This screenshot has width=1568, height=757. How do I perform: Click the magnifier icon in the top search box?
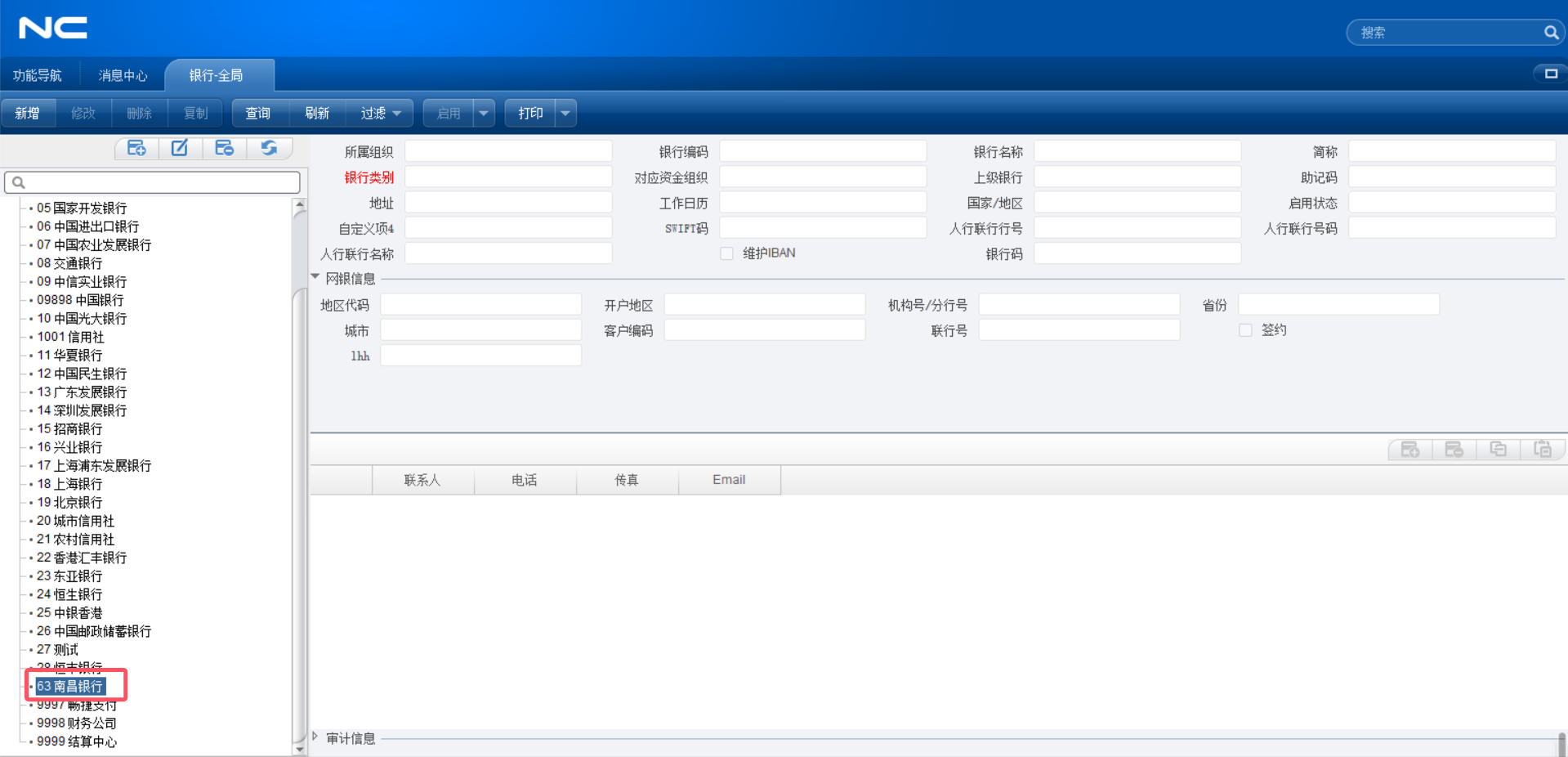[1549, 32]
